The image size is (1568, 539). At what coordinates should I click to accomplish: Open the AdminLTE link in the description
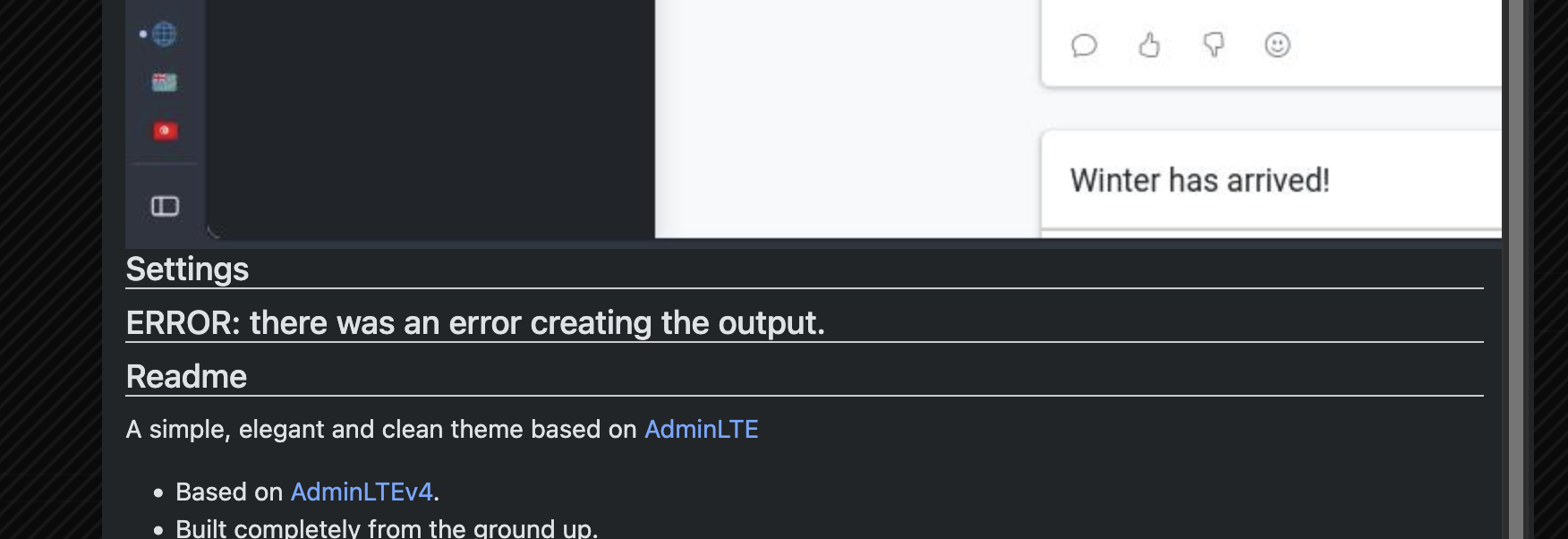(701, 430)
